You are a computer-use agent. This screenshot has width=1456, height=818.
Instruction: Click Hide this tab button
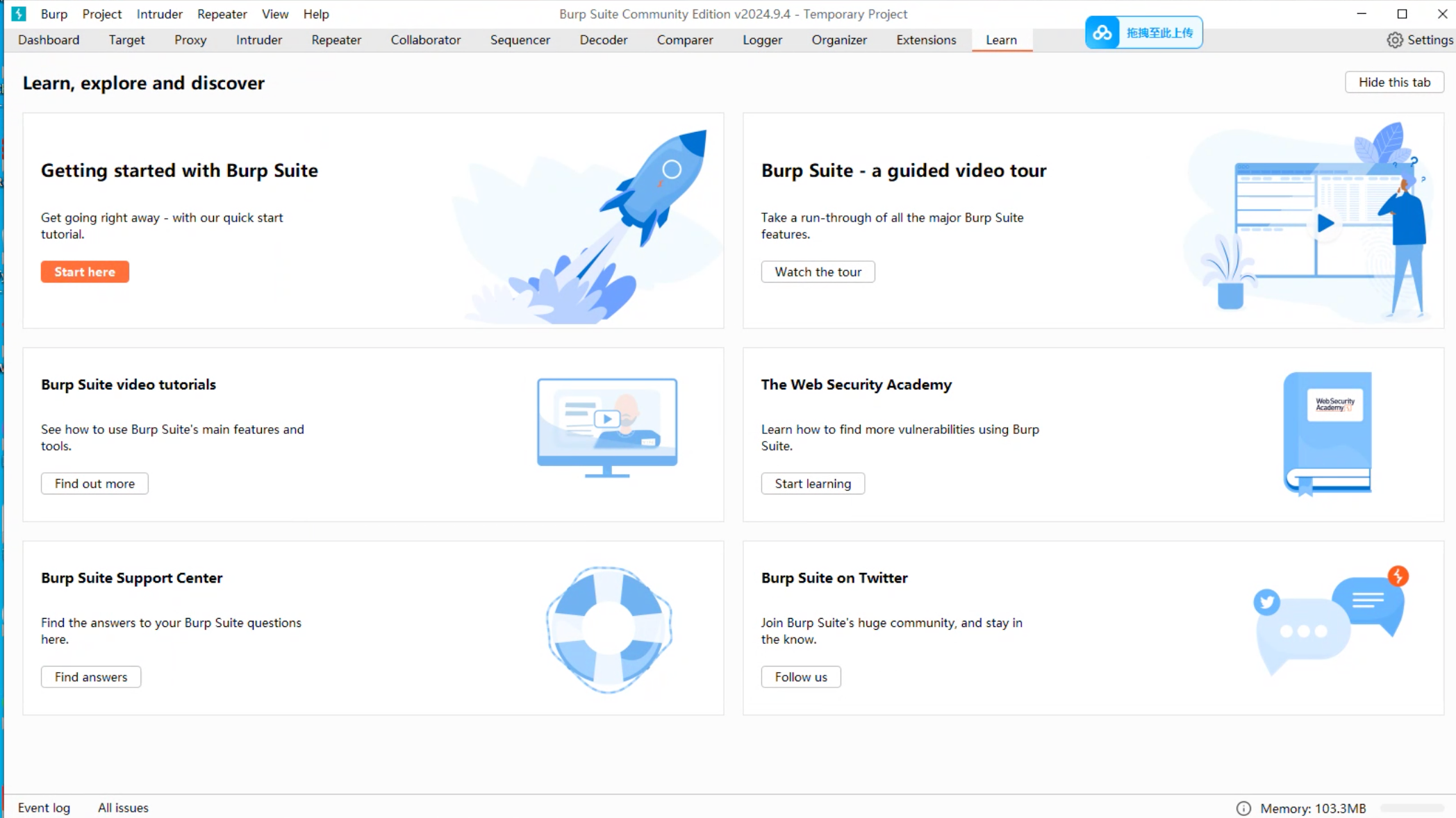(x=1393, y=83)
